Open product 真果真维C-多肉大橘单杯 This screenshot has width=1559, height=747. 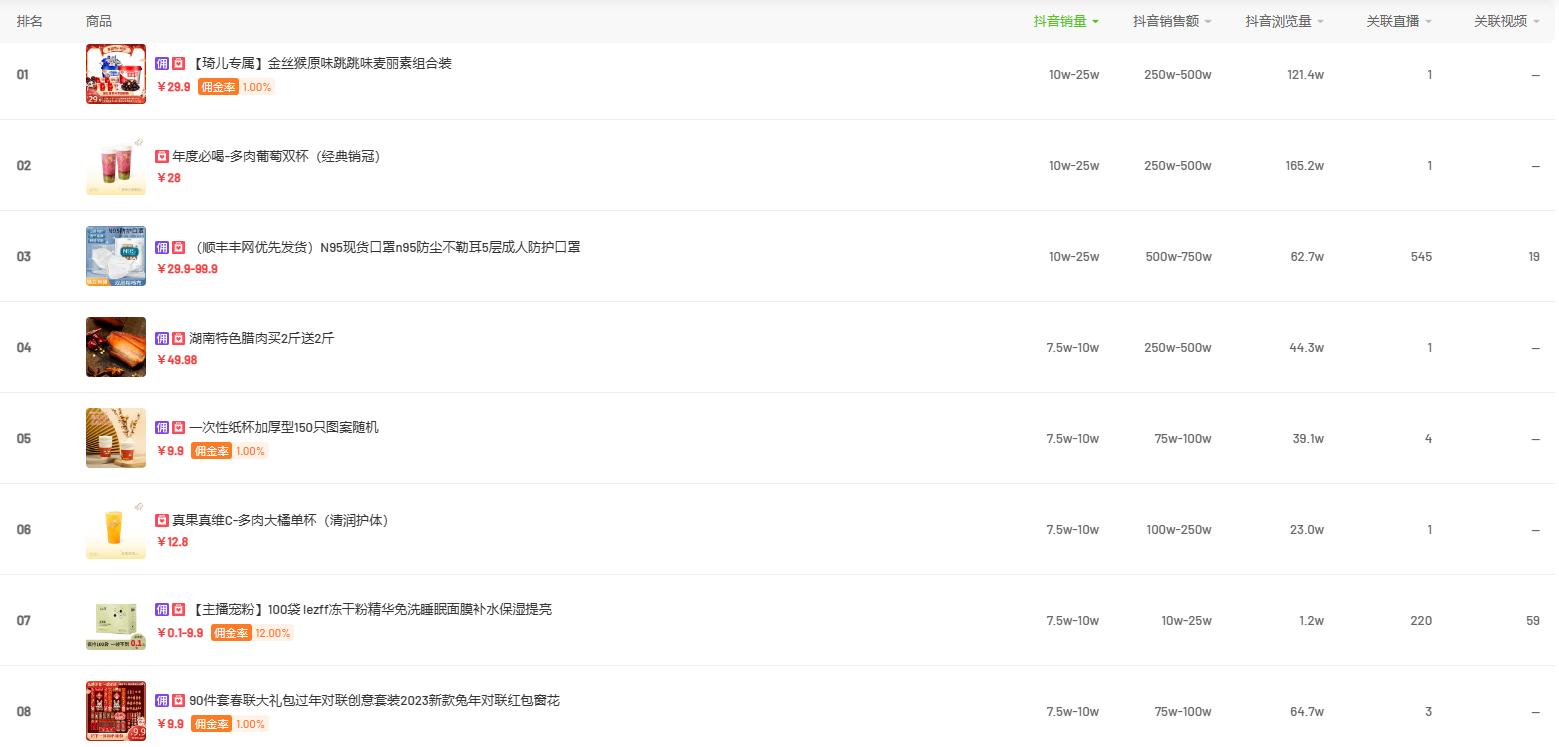pyautogui.click(x=280, y=521)
